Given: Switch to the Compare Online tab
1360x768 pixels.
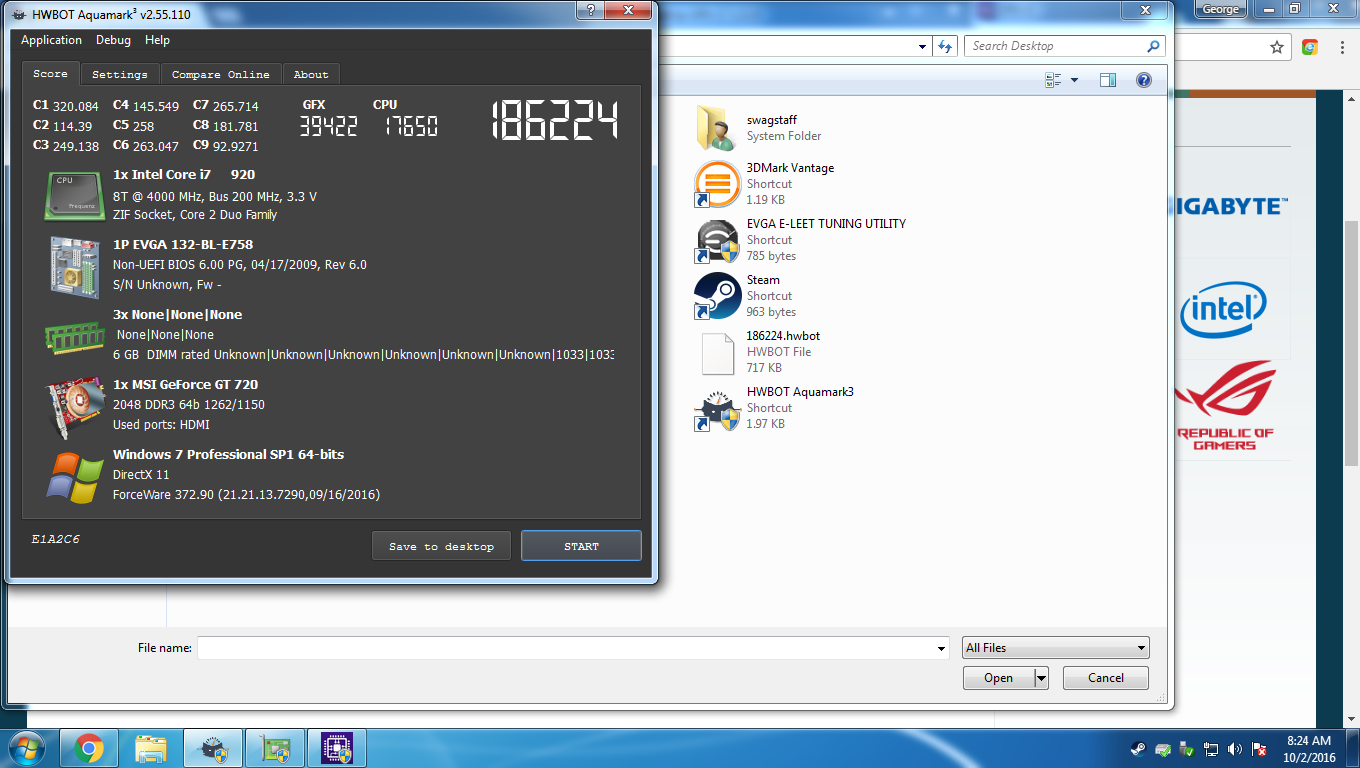Looking at the screenshot, I should [x=221, y=74].
